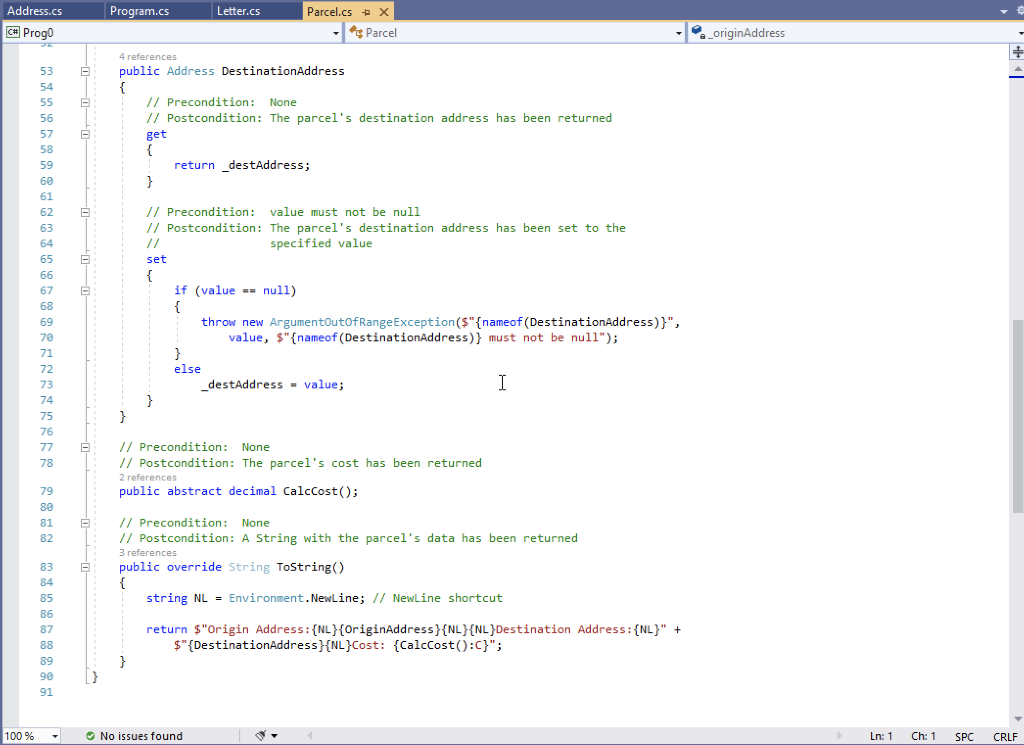Open the Code Cleanup options arrow

point(274,736)
